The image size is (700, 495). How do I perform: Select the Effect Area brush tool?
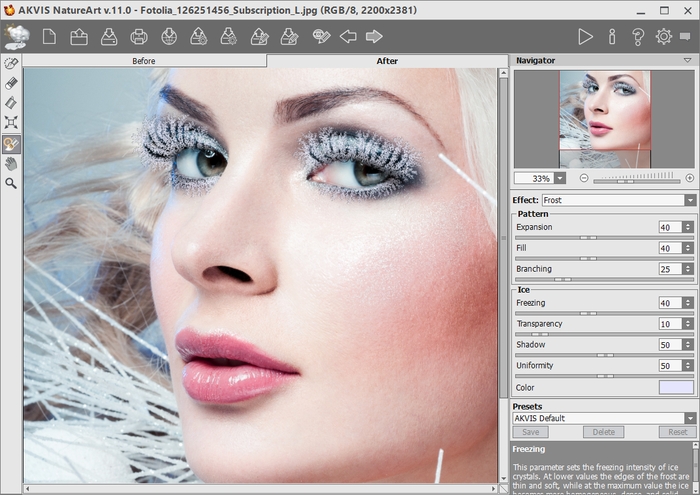pos(11,63)
